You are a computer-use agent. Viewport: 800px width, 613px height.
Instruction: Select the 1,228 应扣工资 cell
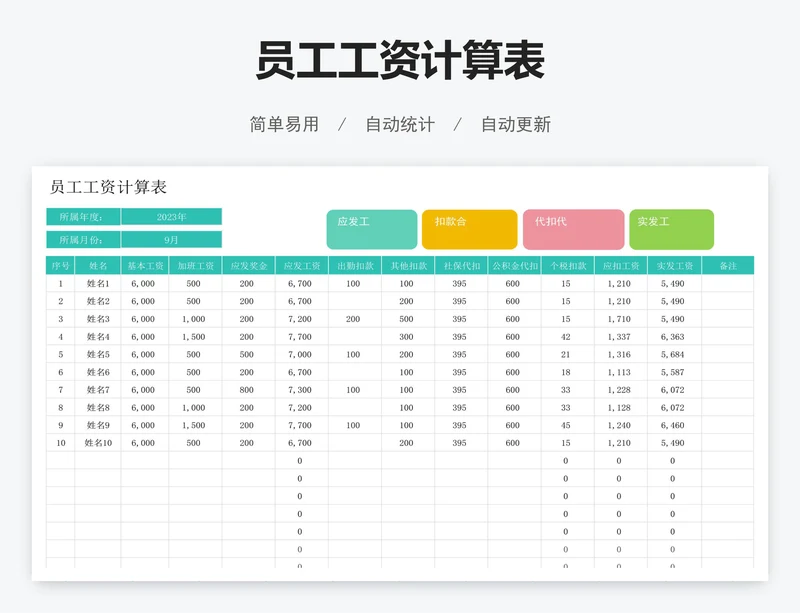(621, 389)
